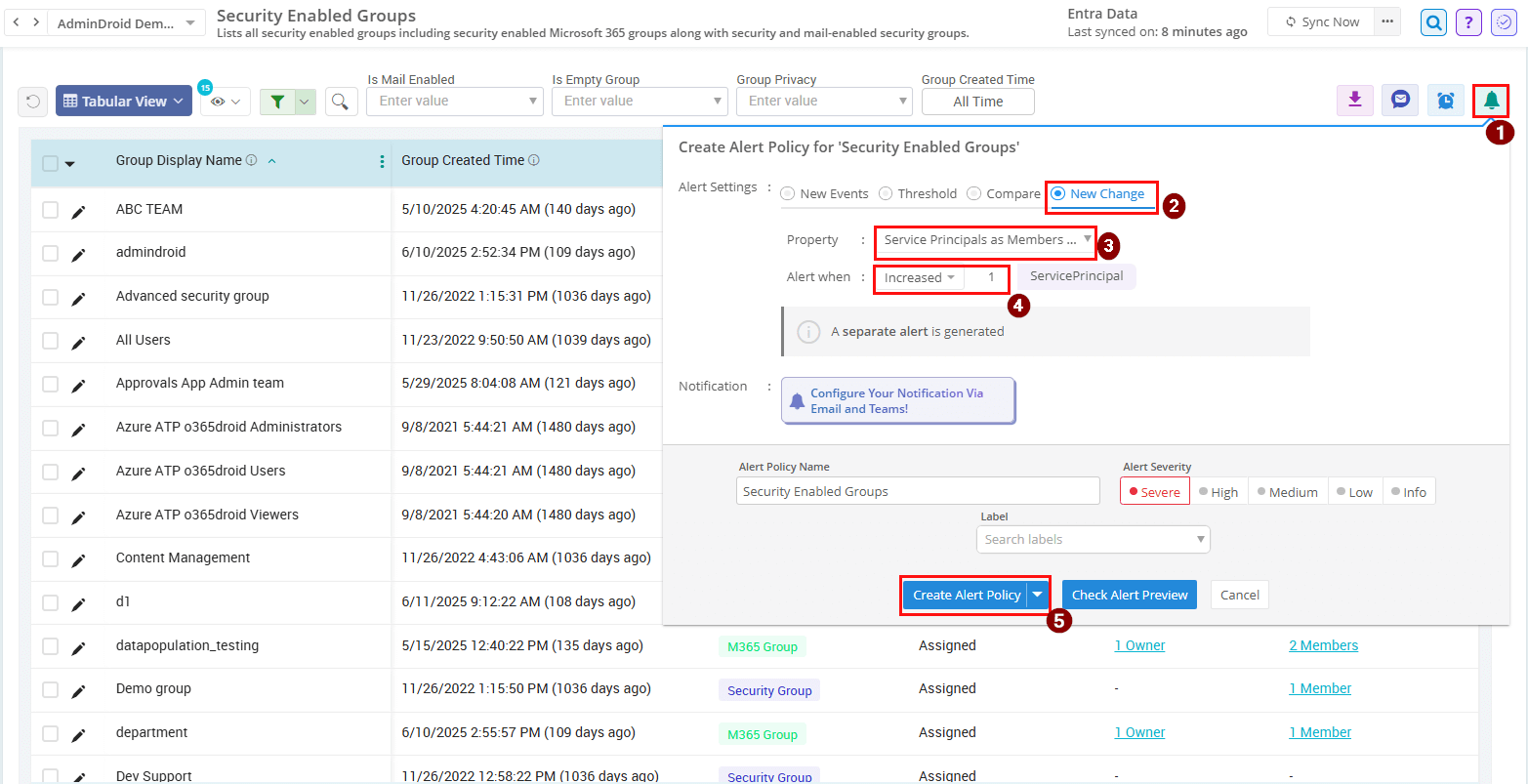
Task: Open the column options menu on Group Display Name
Action: tap(382, 162)
